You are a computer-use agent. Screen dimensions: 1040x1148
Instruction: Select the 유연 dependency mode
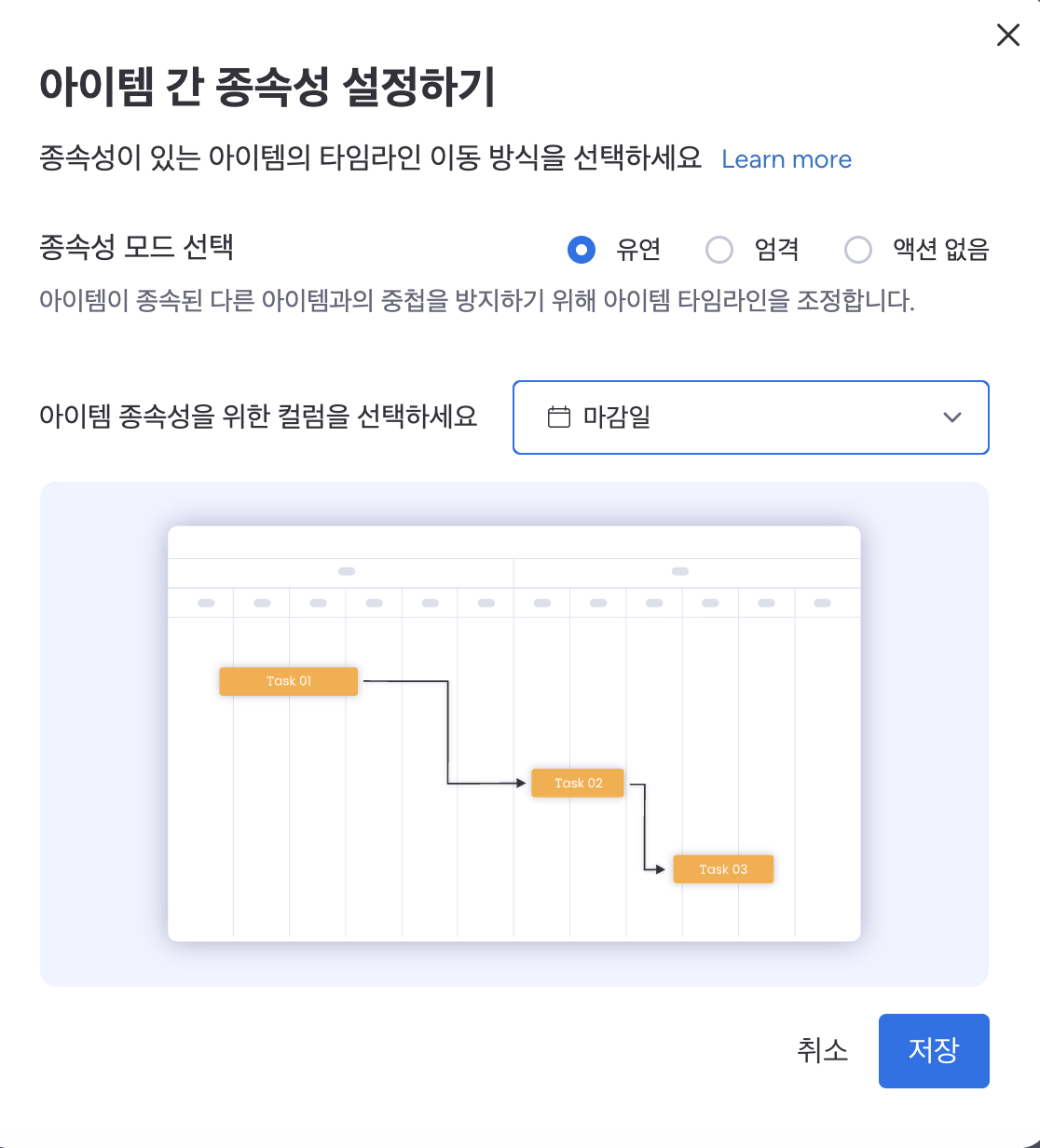pos(582,250)
